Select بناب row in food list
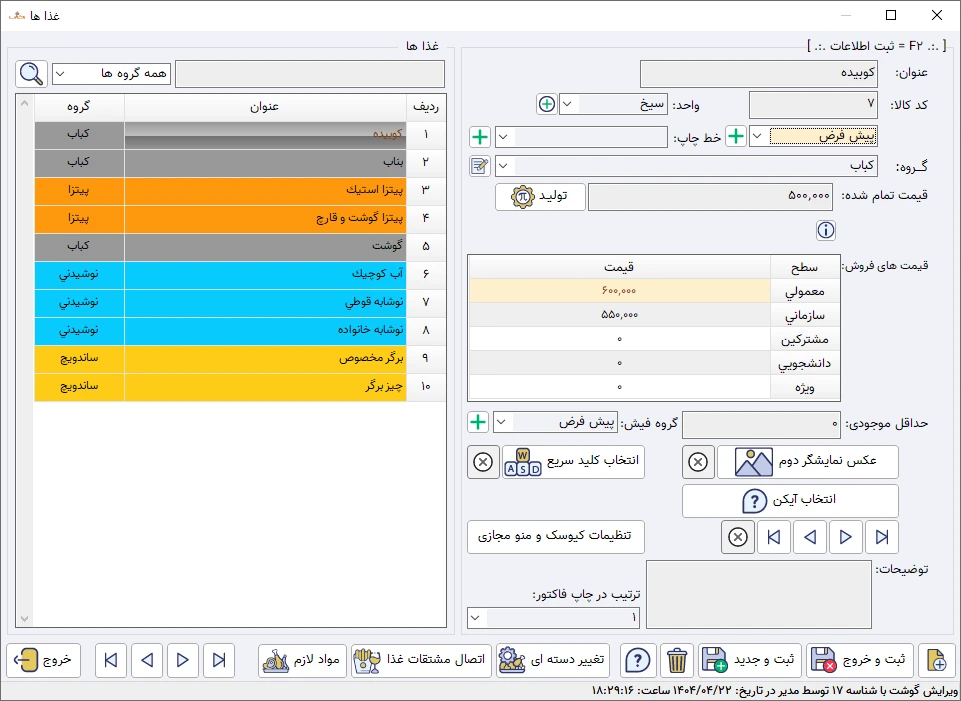The width and height of the screenshot is (961, 701). (240, 162)
